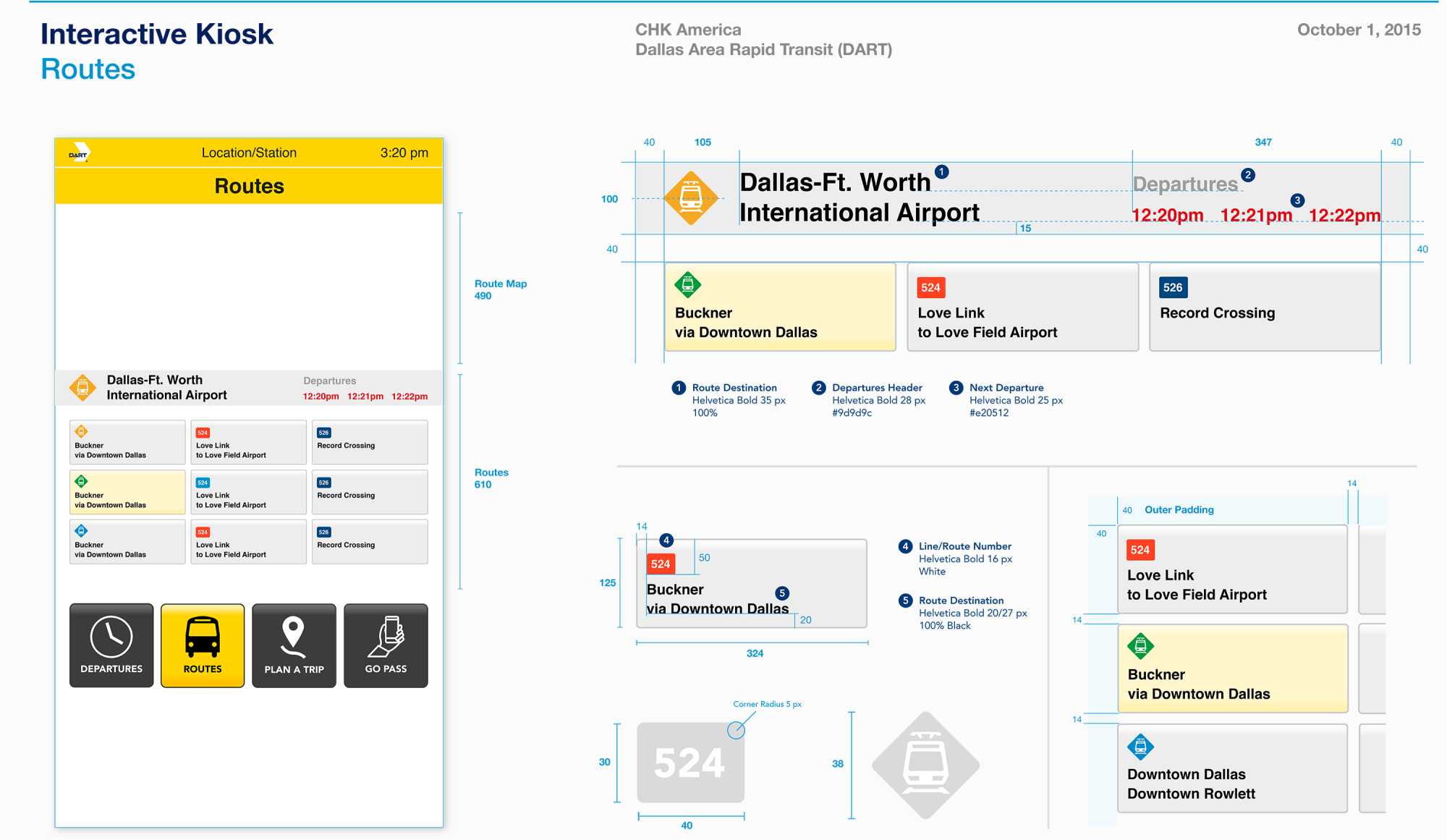The height and width of the screenshot is (840, 1447).
Task: Click red 524 badge in padding-spec Love Link card
Action: click(x=1140, y=550)
